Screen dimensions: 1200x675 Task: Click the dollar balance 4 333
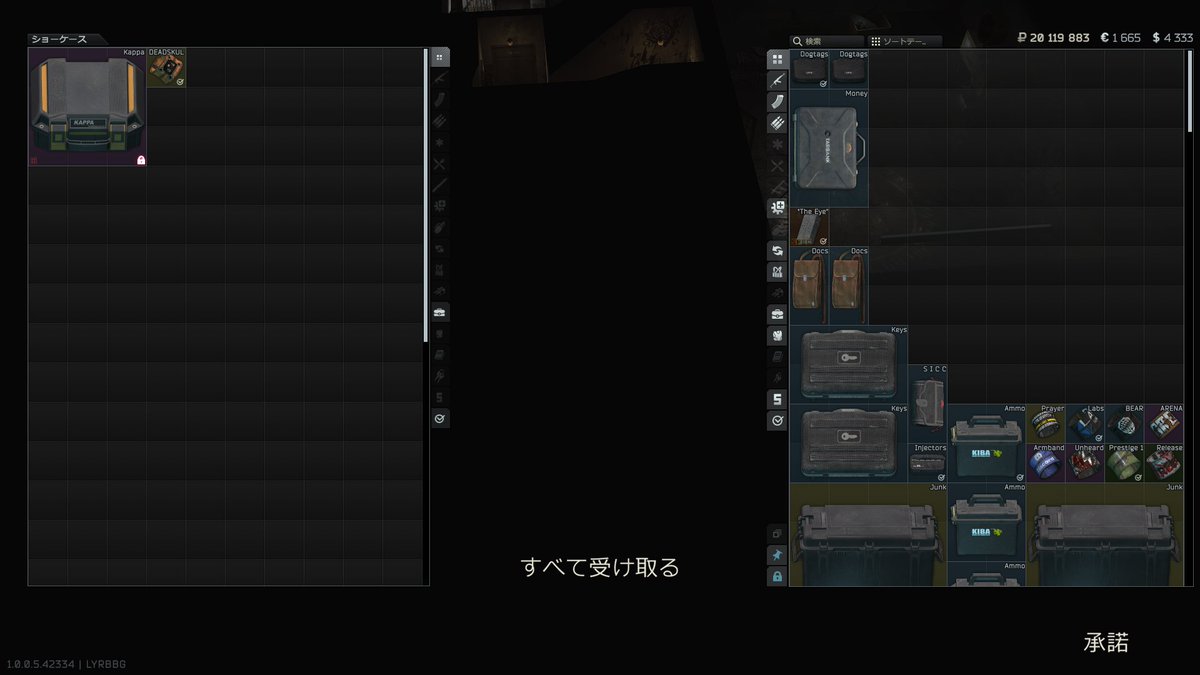point(1172,37)
